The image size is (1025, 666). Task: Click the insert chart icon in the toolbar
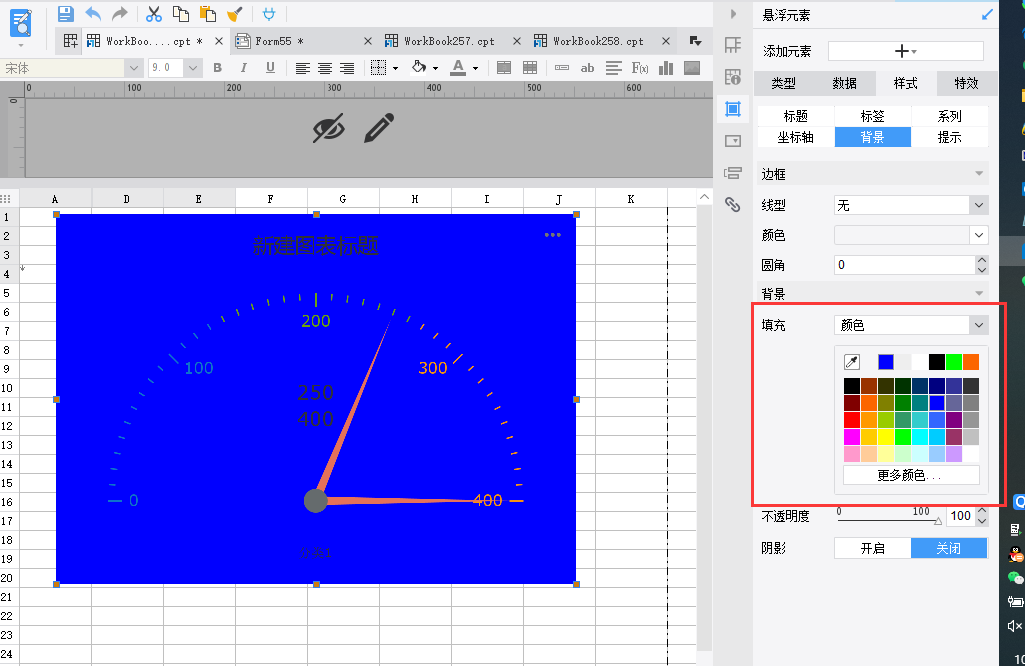pos(666,68)
